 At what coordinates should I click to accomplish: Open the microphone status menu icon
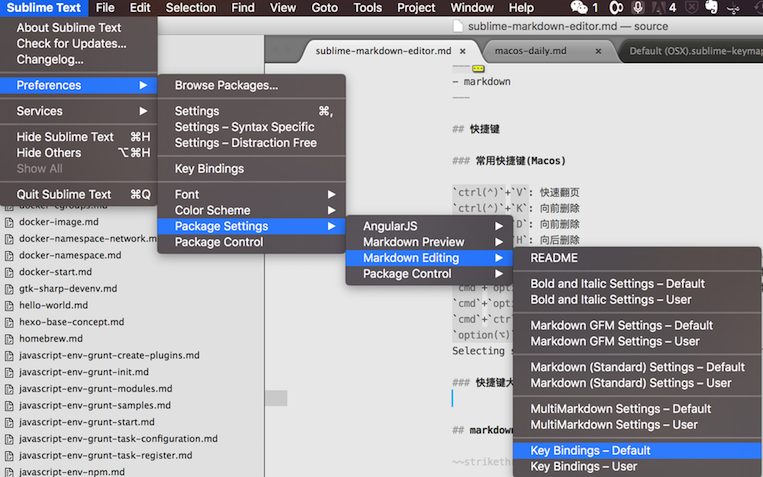tap(637, 8)
